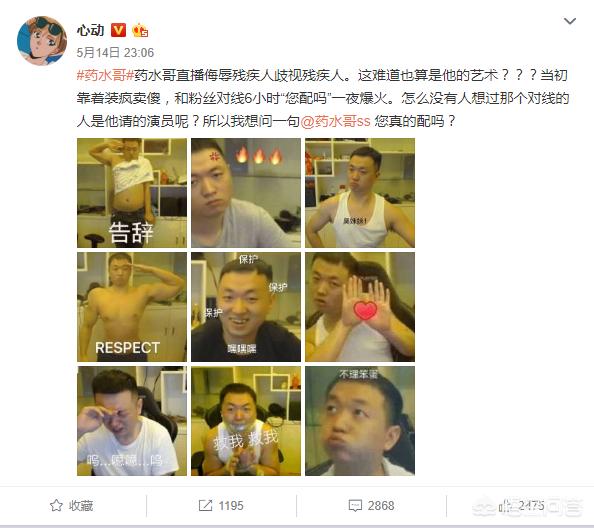Click the comment bubble icon
Screen dimensions: 594x528
tap(355, 506)
